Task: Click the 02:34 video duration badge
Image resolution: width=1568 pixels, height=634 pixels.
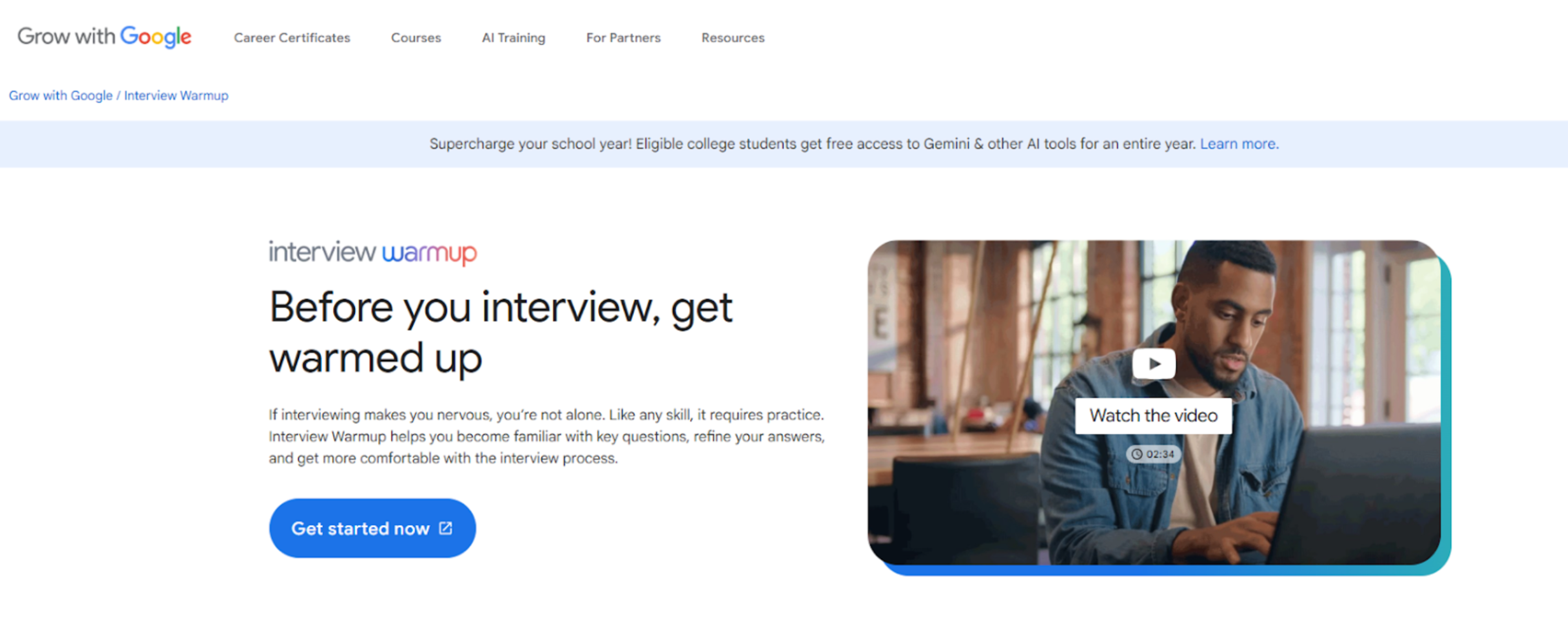Action: point(1154,454)
